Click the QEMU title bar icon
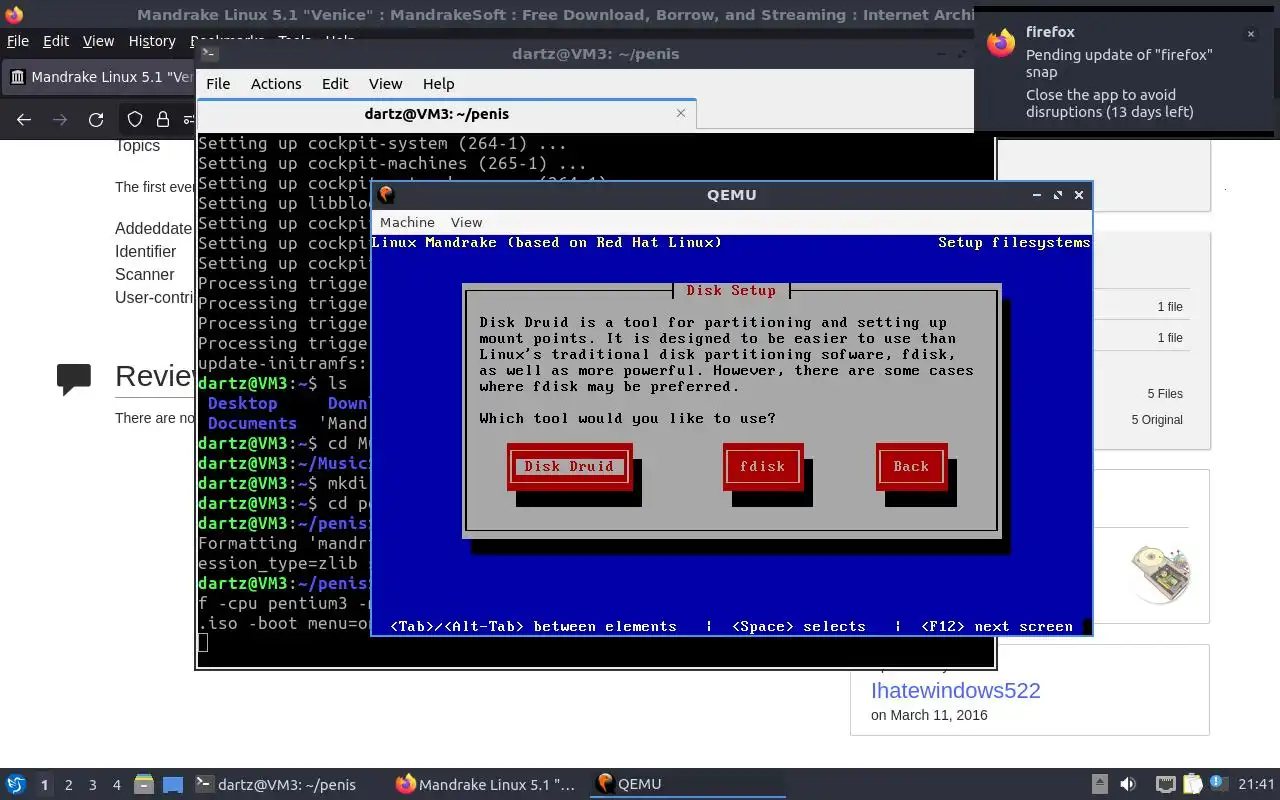Viewport: 1280px width, 800px height. pyautogui.click(x=386, y=195)
